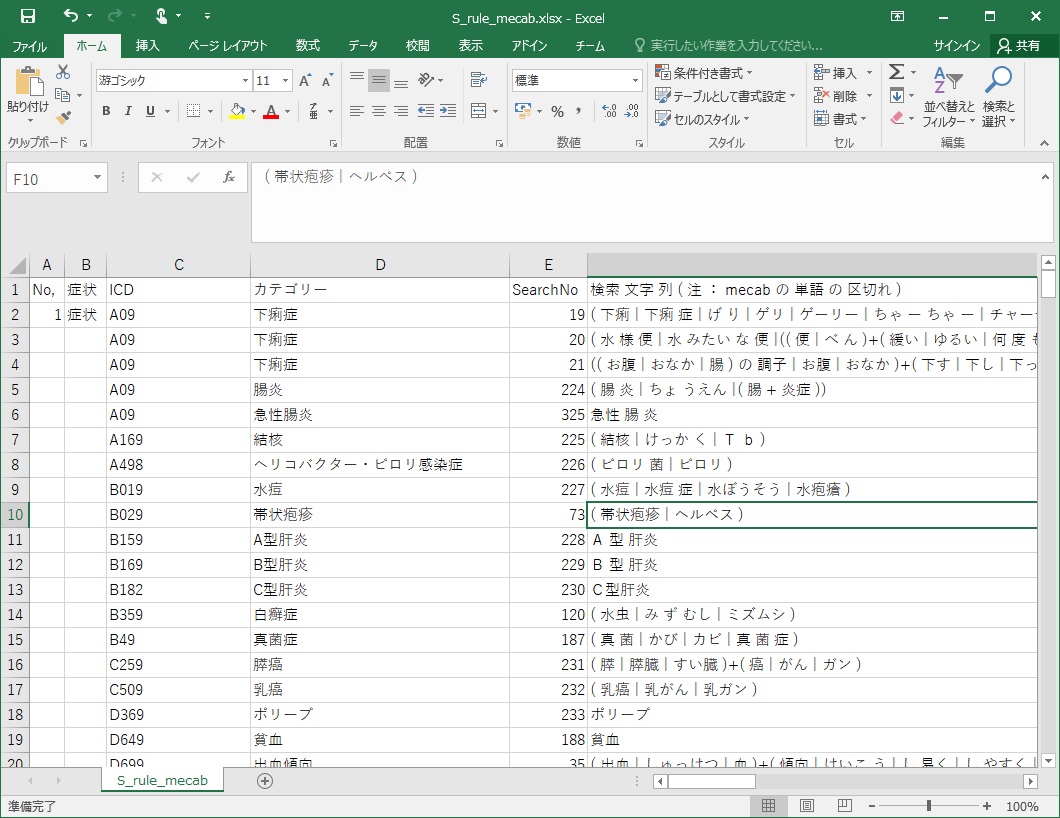The image size is (1060, 818).
Task: Save the workbook with the floppy icon
Action: [x=28, y=16]
